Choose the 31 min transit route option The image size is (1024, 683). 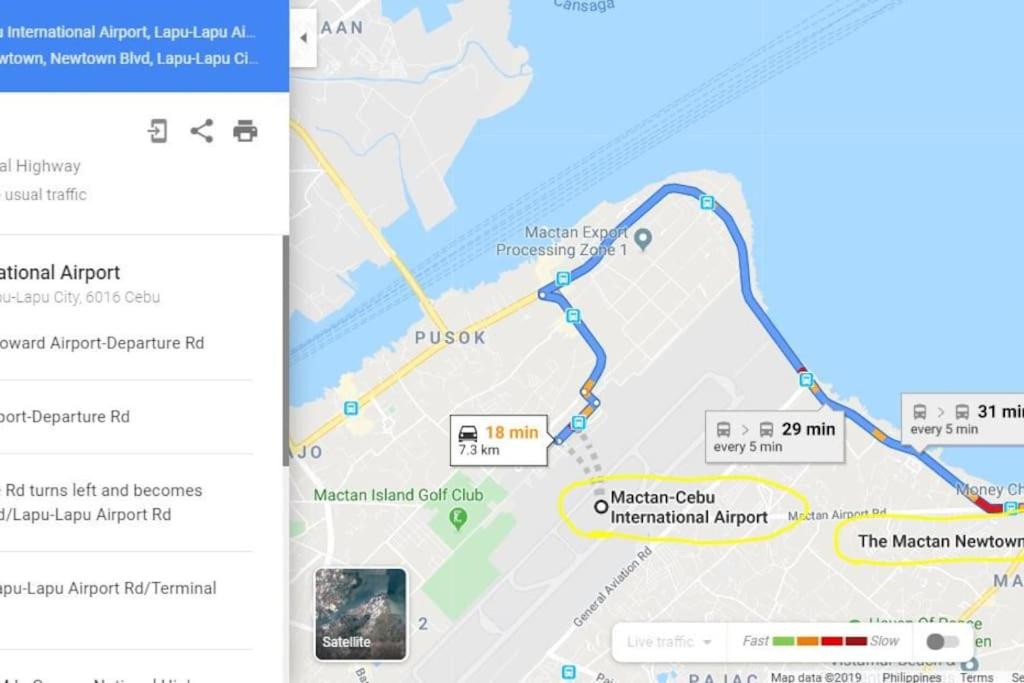click(963, 419)
